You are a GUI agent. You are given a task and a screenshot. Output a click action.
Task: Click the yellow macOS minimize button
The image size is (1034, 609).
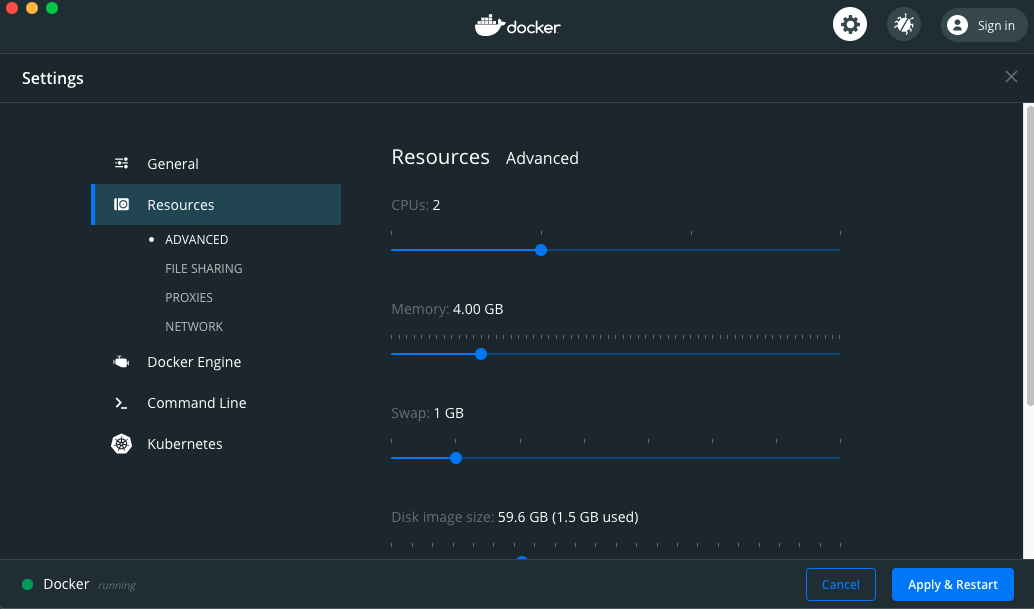[32, 8]
